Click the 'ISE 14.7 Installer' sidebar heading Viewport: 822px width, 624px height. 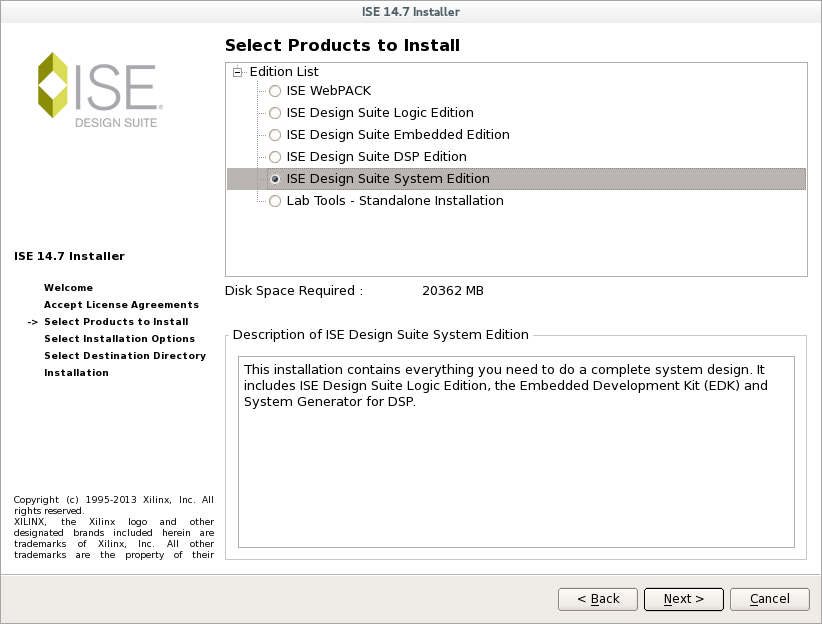(x=69, y=256)
